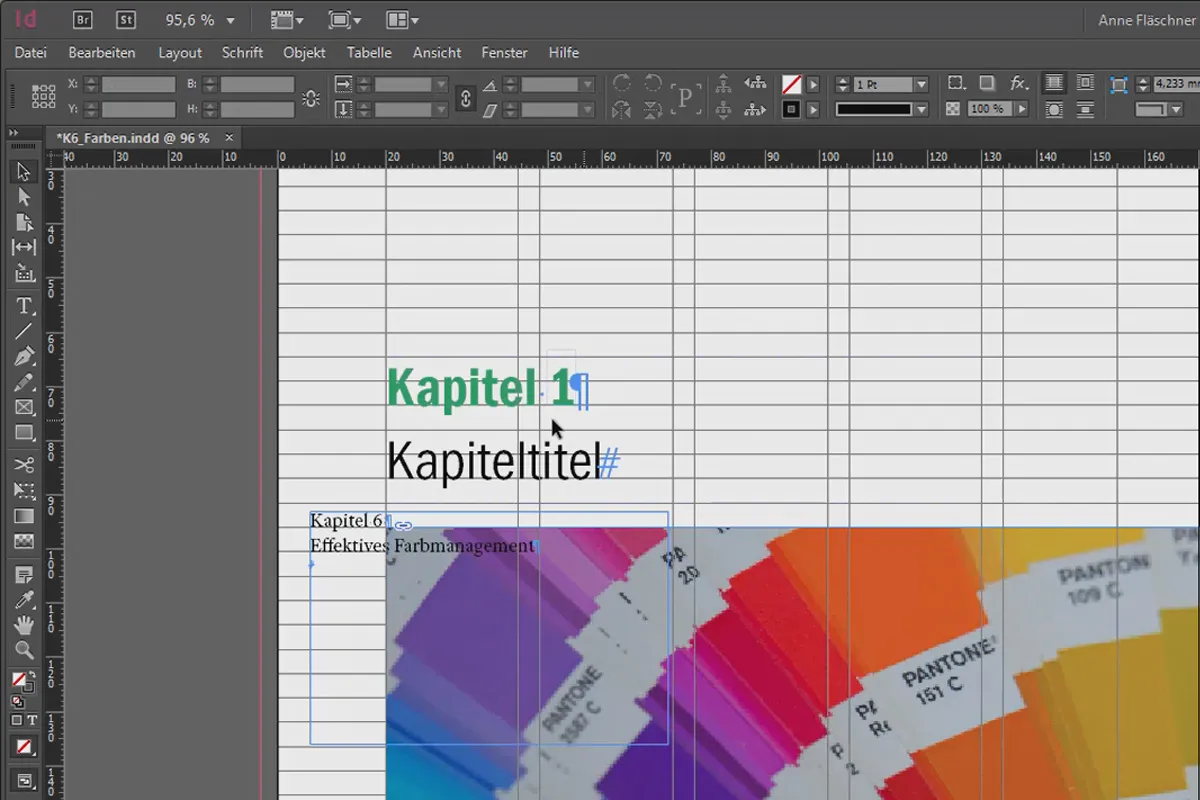The height and width of the screenshot is (800, 1200).
Task: Open the fx effects menu
Action: [1019, 84]
